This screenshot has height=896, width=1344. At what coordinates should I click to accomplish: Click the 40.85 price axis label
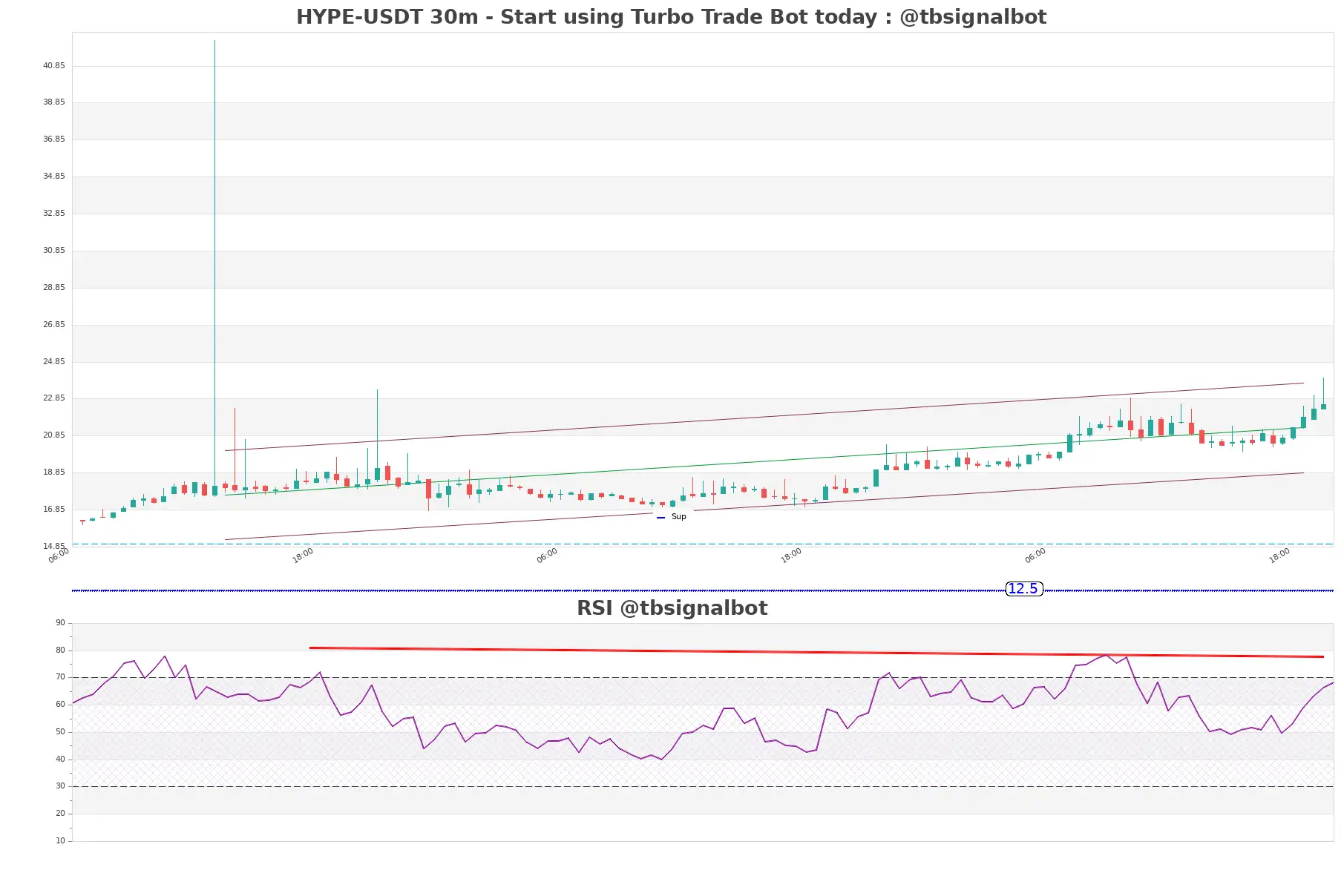pyautogui.click(x=53, y=66)
